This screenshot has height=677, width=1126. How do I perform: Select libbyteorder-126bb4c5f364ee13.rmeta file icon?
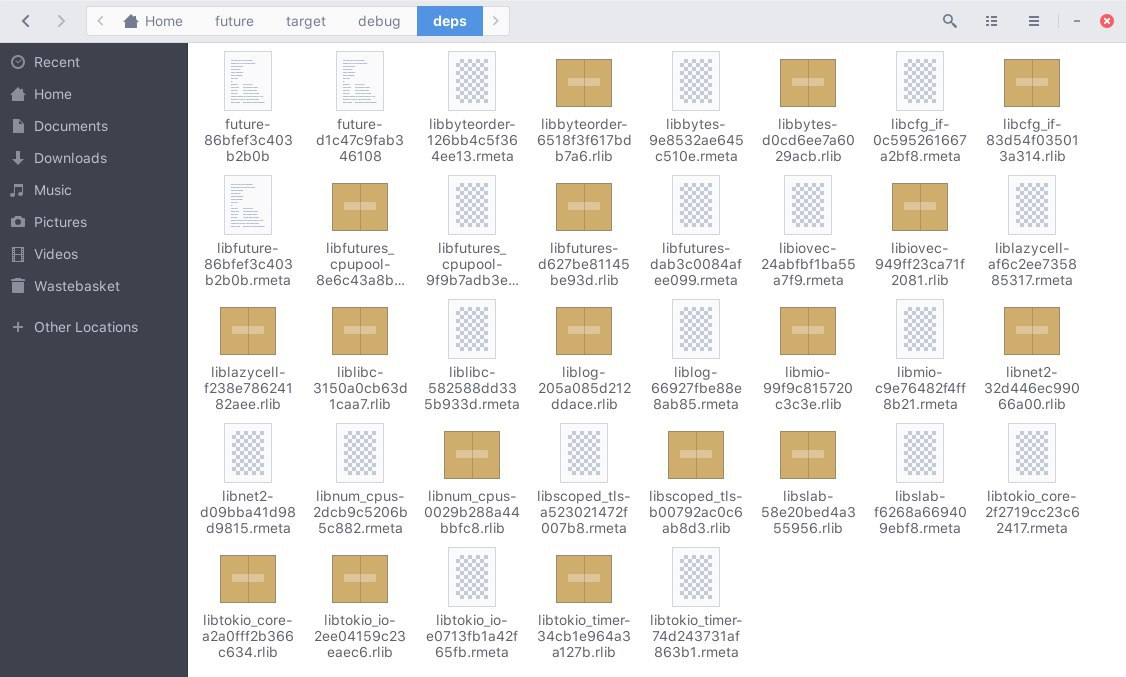[472, 81]
